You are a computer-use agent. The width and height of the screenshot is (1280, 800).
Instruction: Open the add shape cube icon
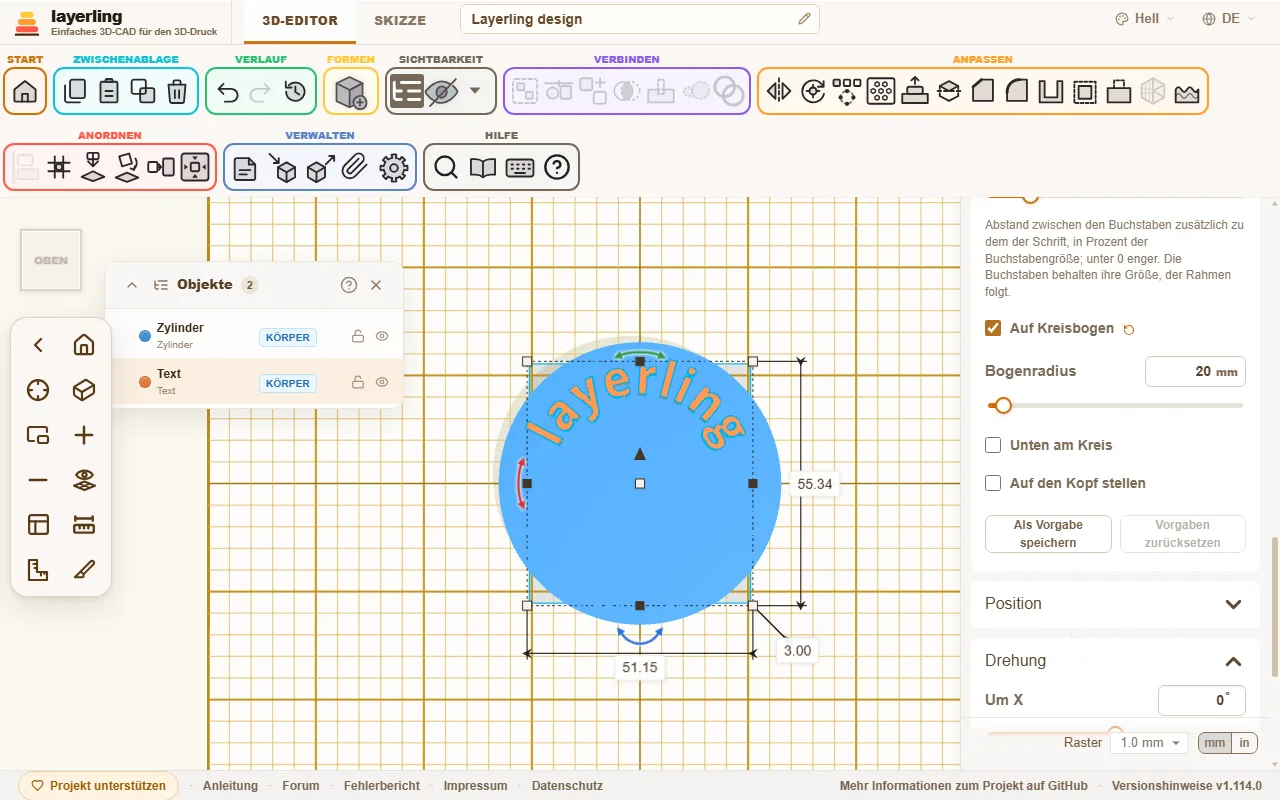pos(351,92)
